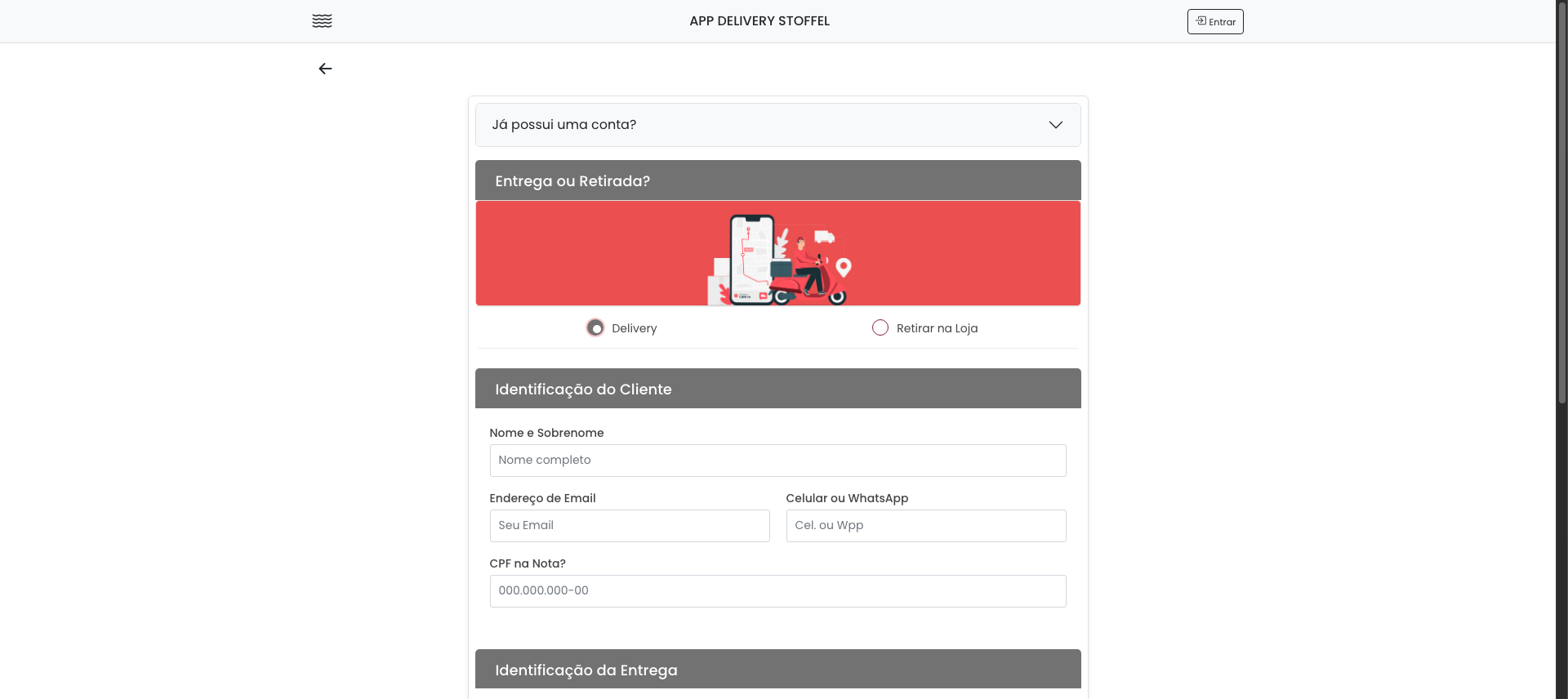Choose the Retirar na Loja radio option
The image size is (1568, 699).
880,328
